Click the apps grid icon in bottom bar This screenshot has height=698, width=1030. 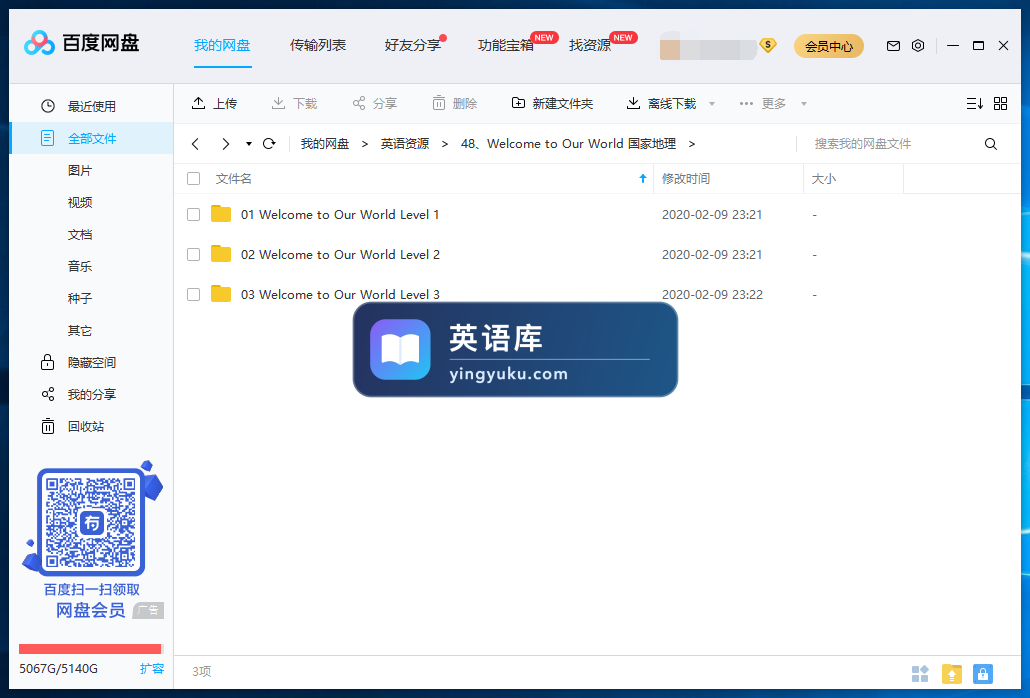point(920,674)
